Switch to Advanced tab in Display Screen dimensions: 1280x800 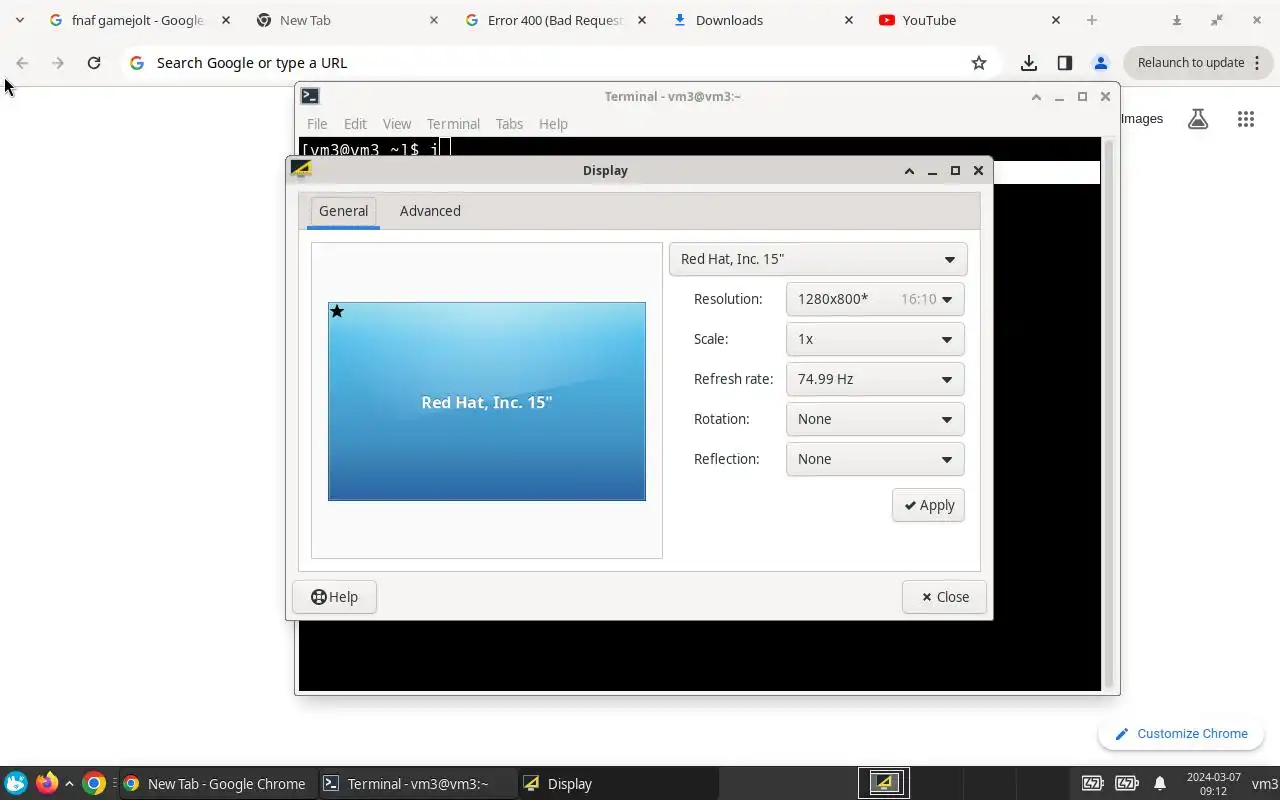tap(430, 211)
